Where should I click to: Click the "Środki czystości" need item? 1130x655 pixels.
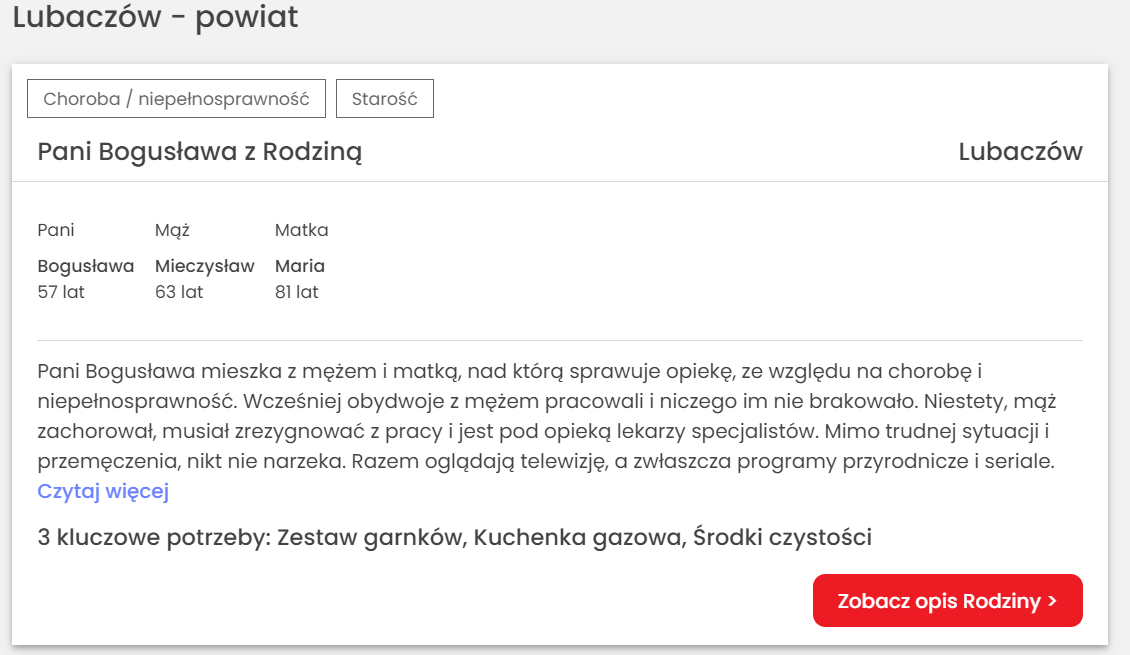click(783, 537)
